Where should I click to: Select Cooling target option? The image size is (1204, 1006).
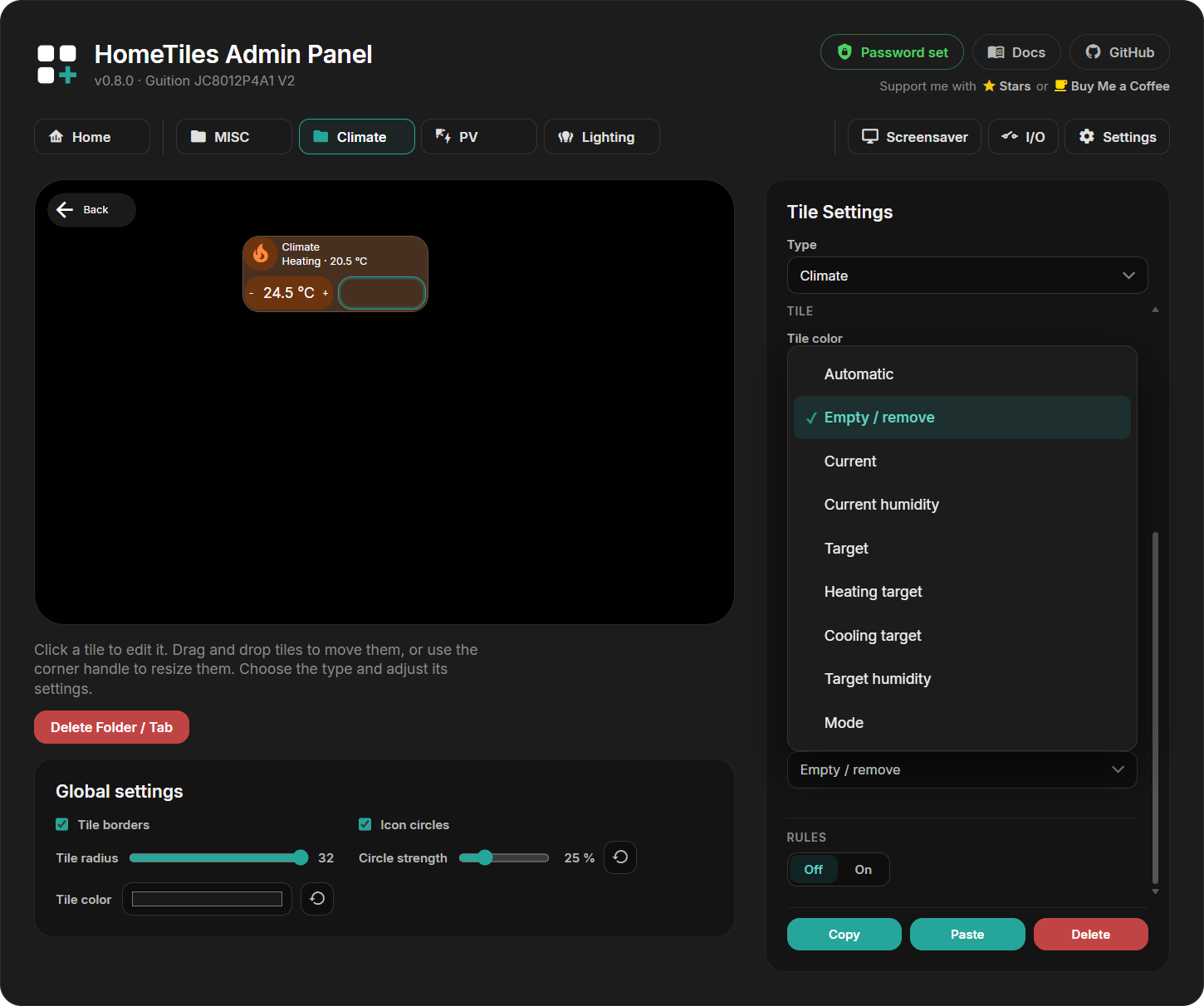click(x=962, y=636)
